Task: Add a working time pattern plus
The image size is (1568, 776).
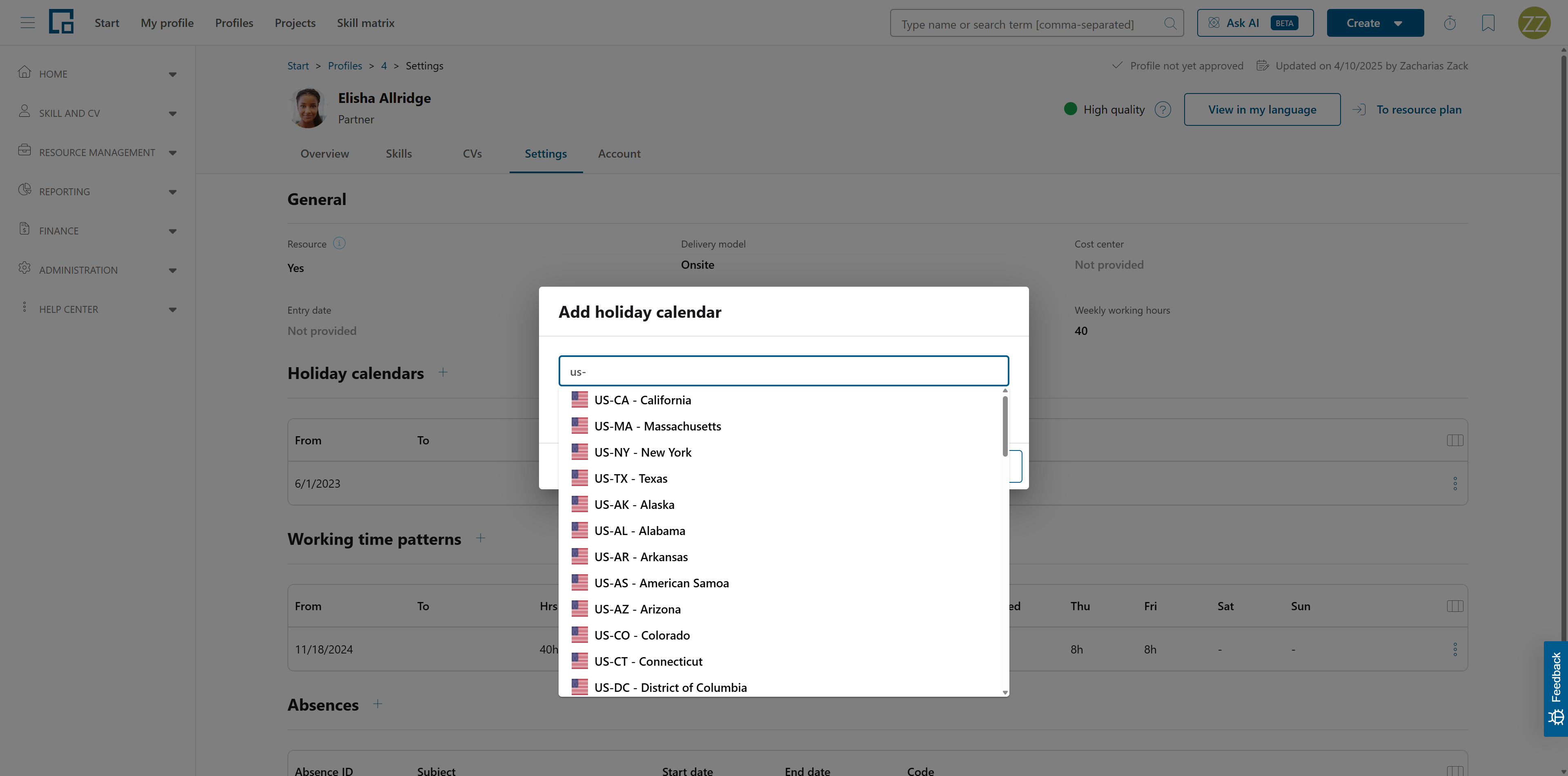Action: [480, 538]
